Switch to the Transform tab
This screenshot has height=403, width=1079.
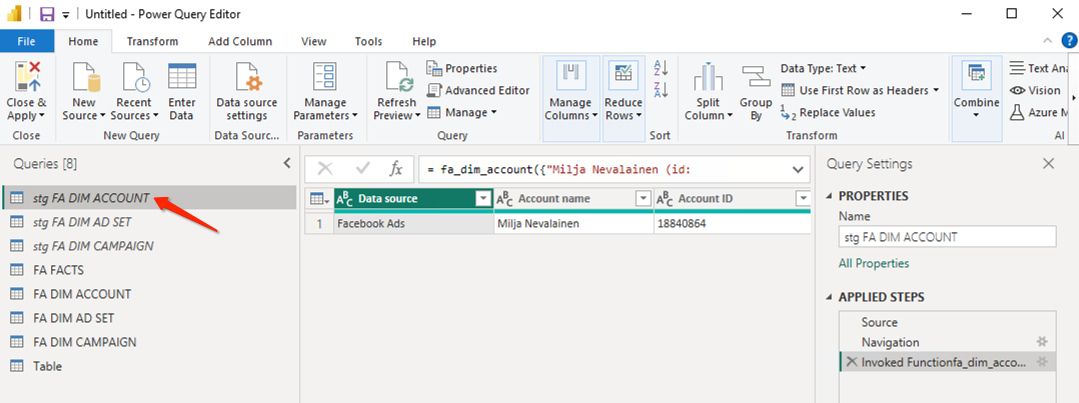tap(152, 41)
